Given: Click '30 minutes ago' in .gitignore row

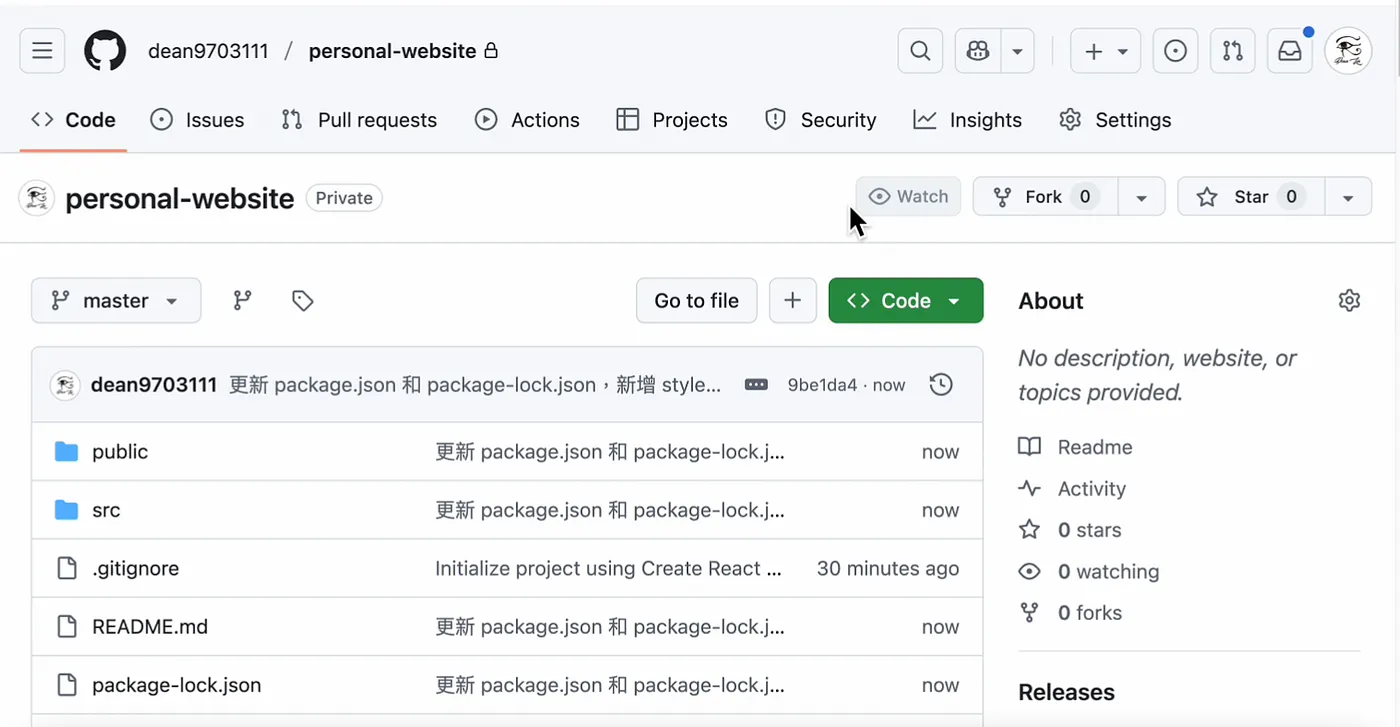Looking at the screenshot, I should 888,569.
